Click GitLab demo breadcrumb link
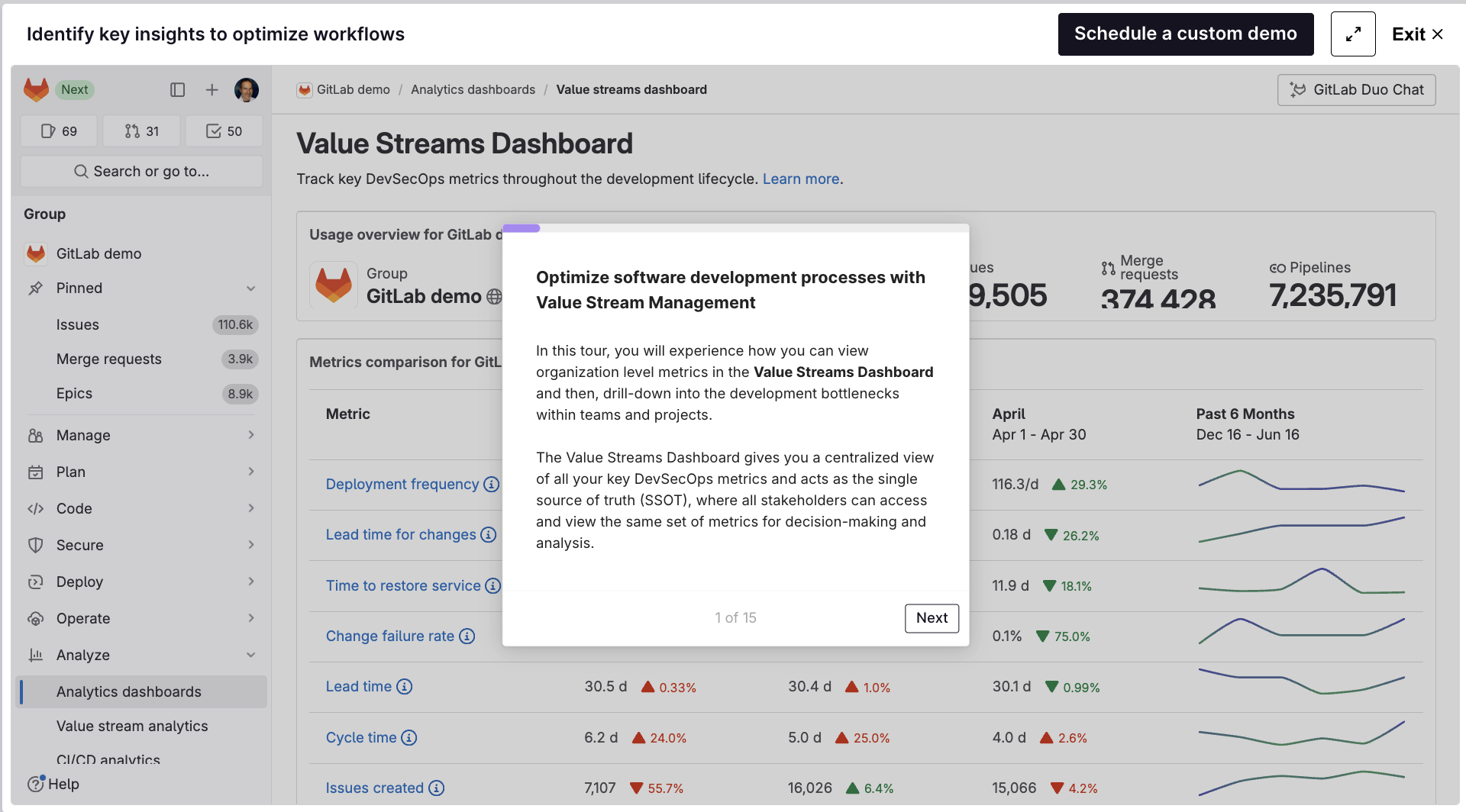The image size is (1466, 812). [x=353, y=89]
